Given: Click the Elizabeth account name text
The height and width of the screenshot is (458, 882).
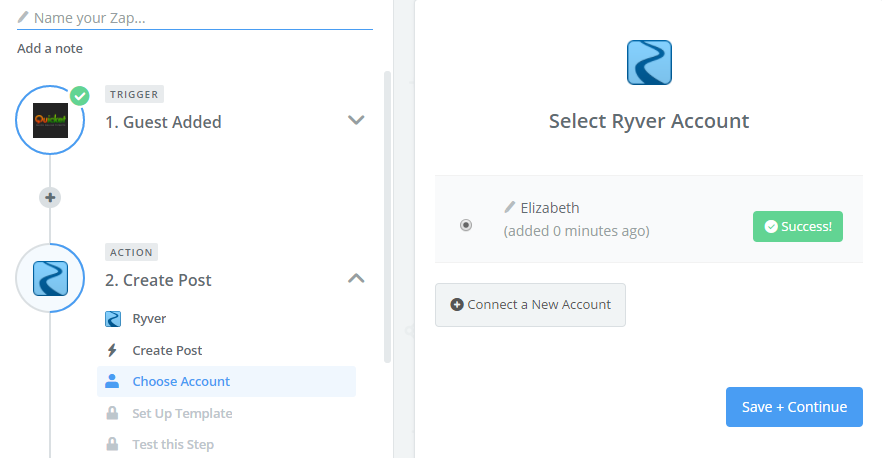Looking at the screenshot, I should pos(550,208).
